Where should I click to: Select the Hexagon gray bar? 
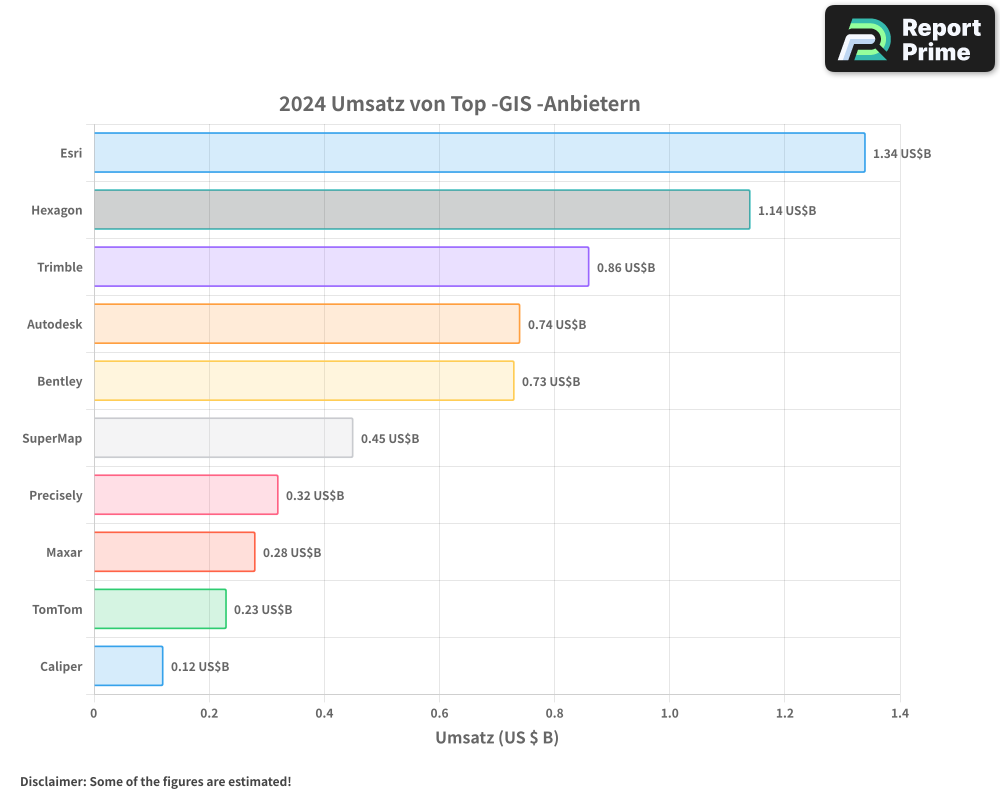pyautogui.click(x=421, y=210)
